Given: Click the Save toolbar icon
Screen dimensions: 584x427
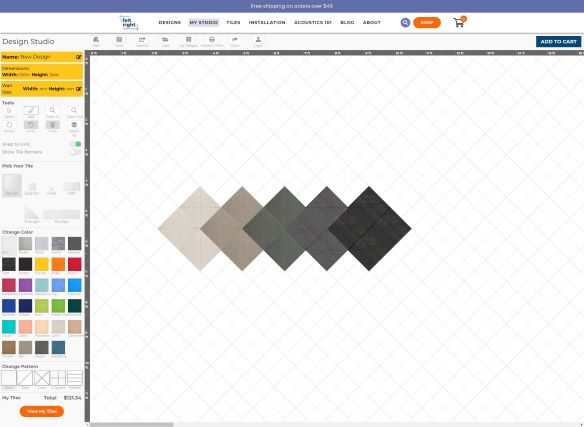Looking at the screenshot, I should click(119, 39).
